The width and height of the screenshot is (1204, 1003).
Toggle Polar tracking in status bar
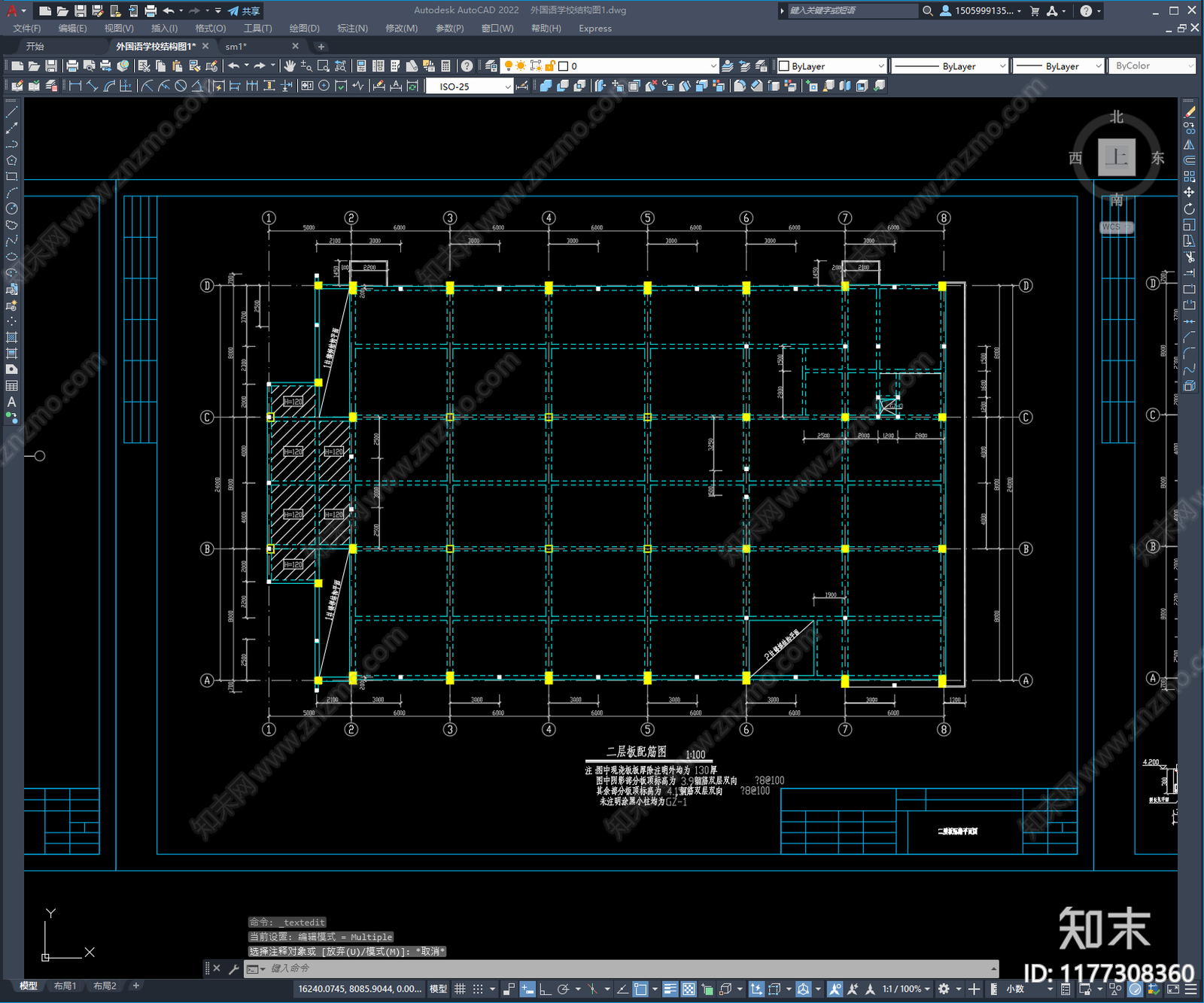(x=563, y=989)
